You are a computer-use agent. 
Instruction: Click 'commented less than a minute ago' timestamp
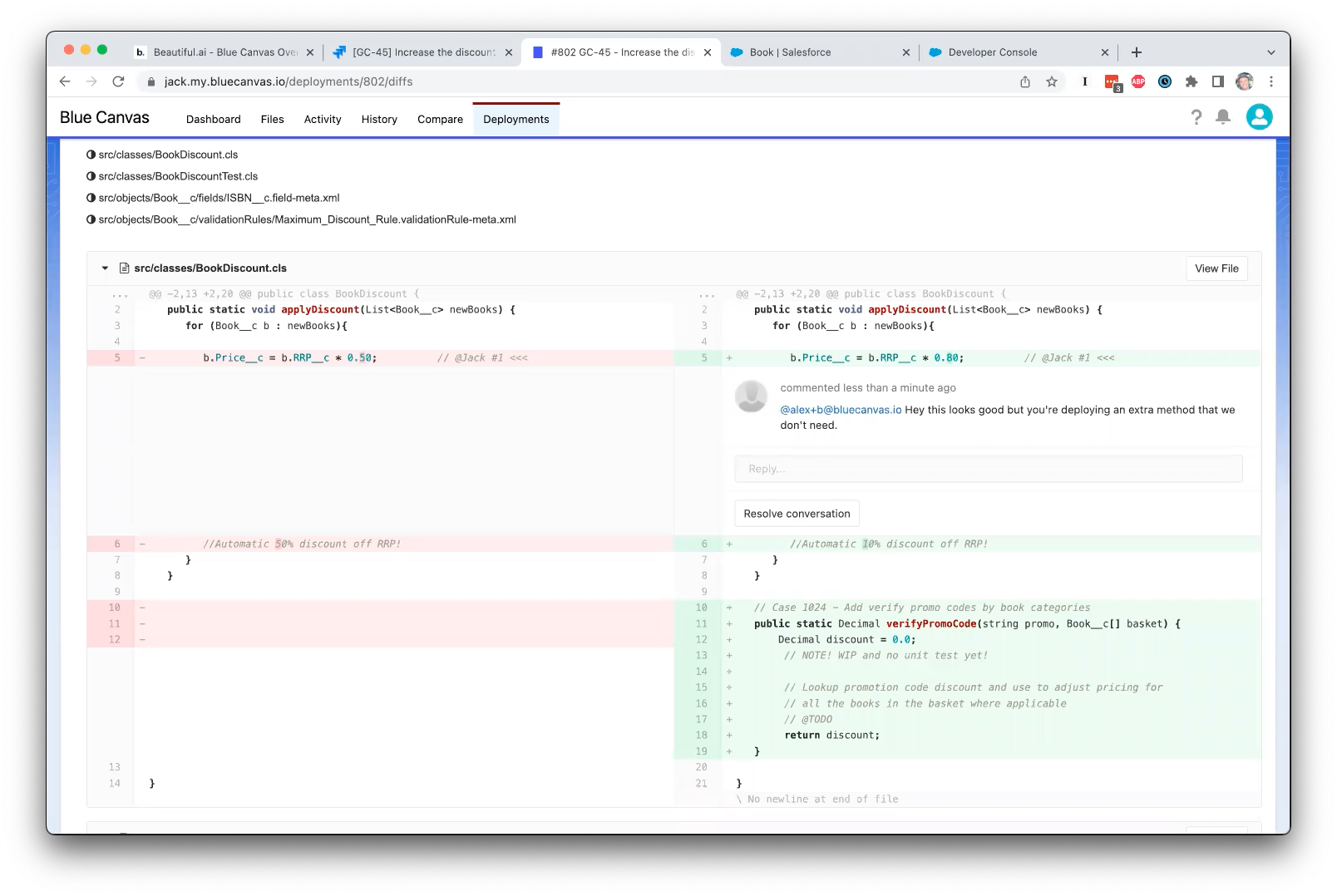tap(868, 388)
